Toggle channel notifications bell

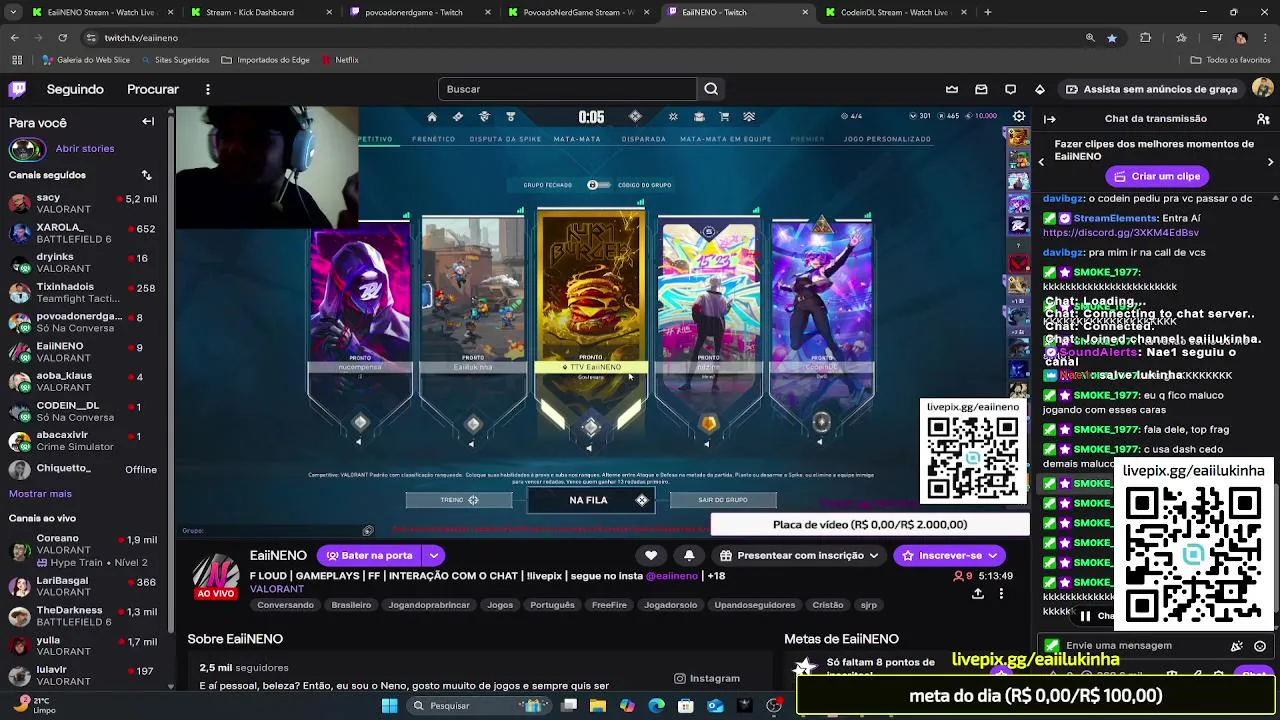[x=689, y=555]
